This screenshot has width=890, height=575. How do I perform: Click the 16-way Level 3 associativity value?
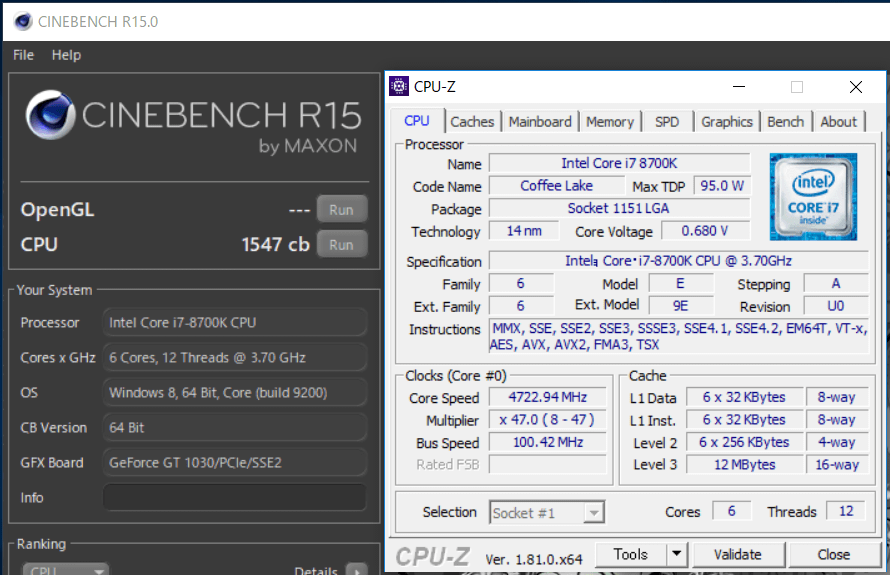coord(837,464)
